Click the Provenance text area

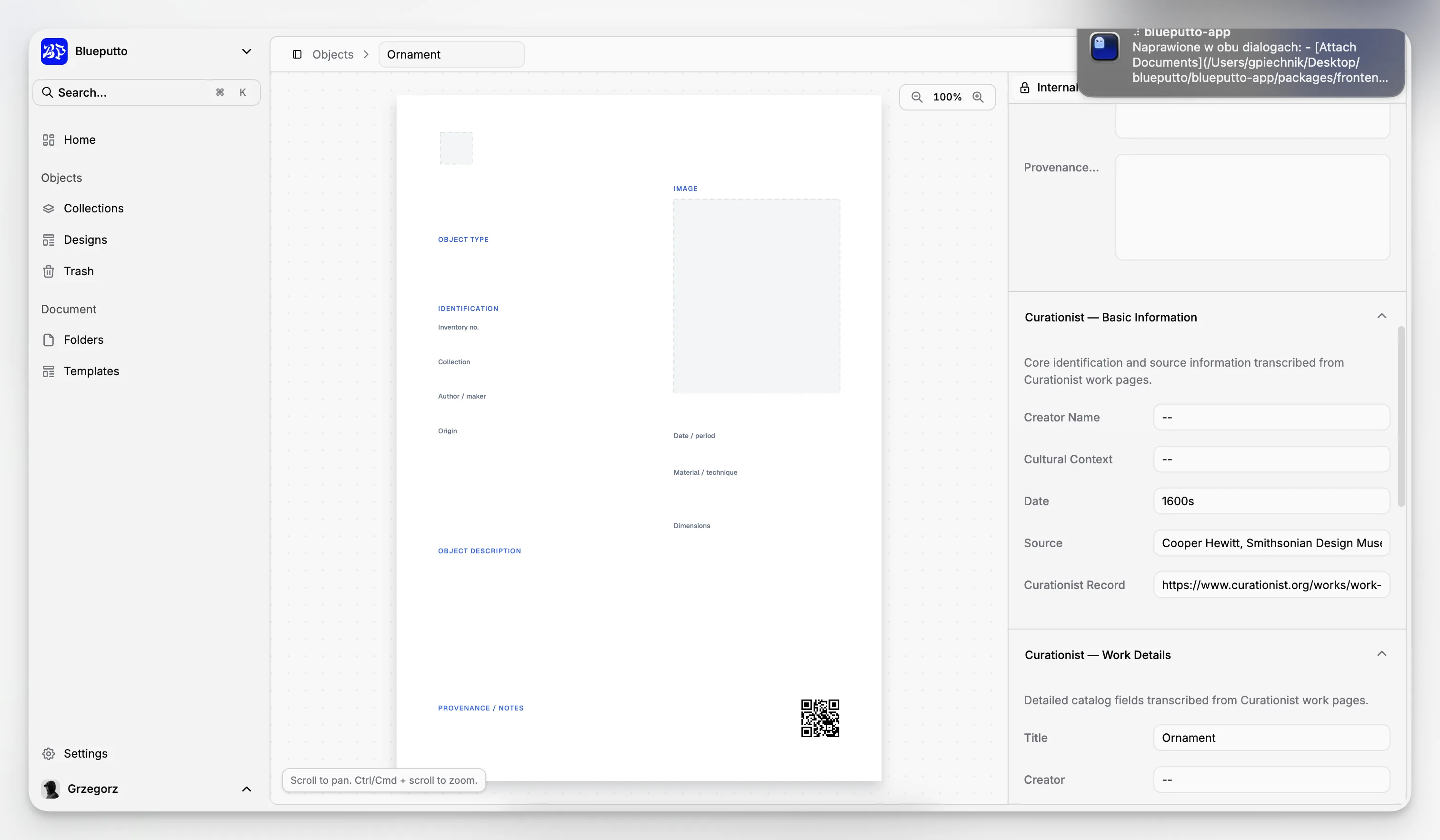click(x=1252, y=207)
